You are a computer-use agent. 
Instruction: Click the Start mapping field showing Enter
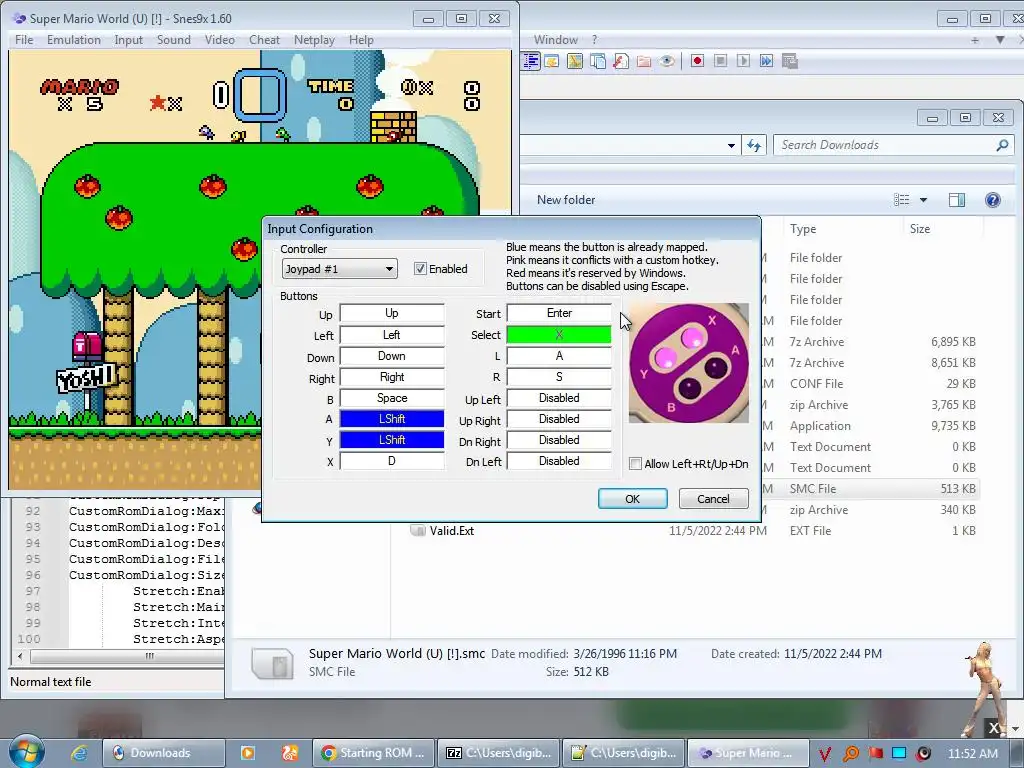tap(559, 313)
